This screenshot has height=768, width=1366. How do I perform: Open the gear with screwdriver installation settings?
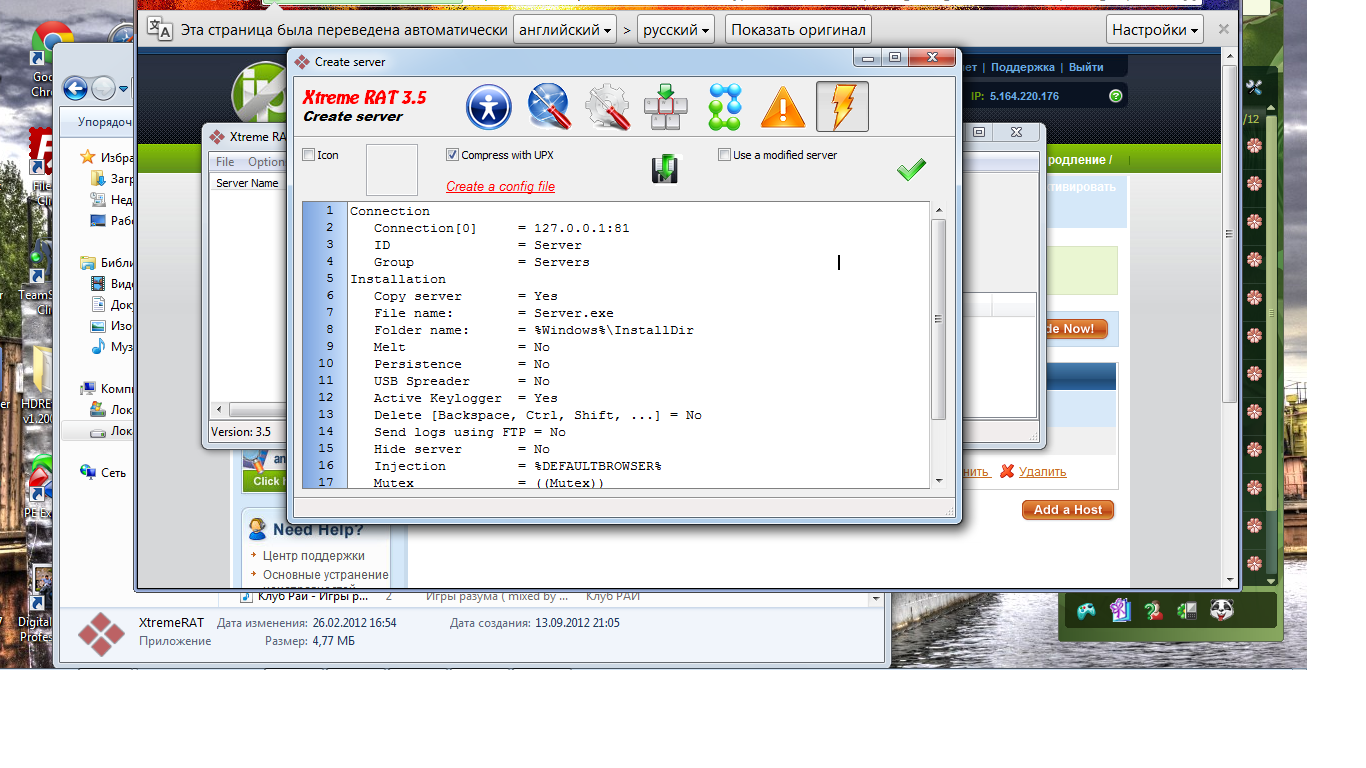607,107
